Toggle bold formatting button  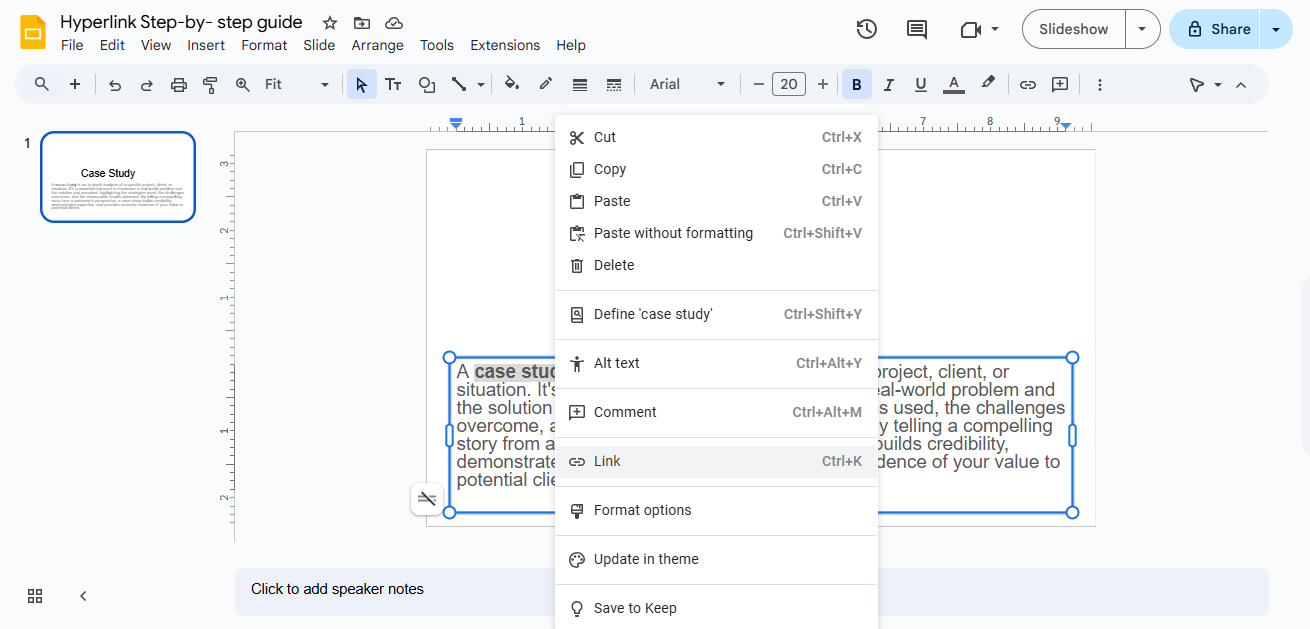tap(856, 85)
